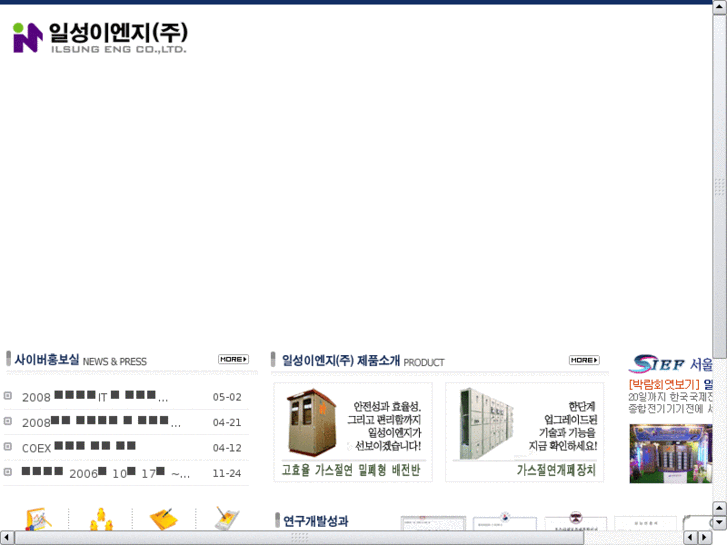Click the certificate strip left-arrow button
The image size is (727, 545).
690,538
